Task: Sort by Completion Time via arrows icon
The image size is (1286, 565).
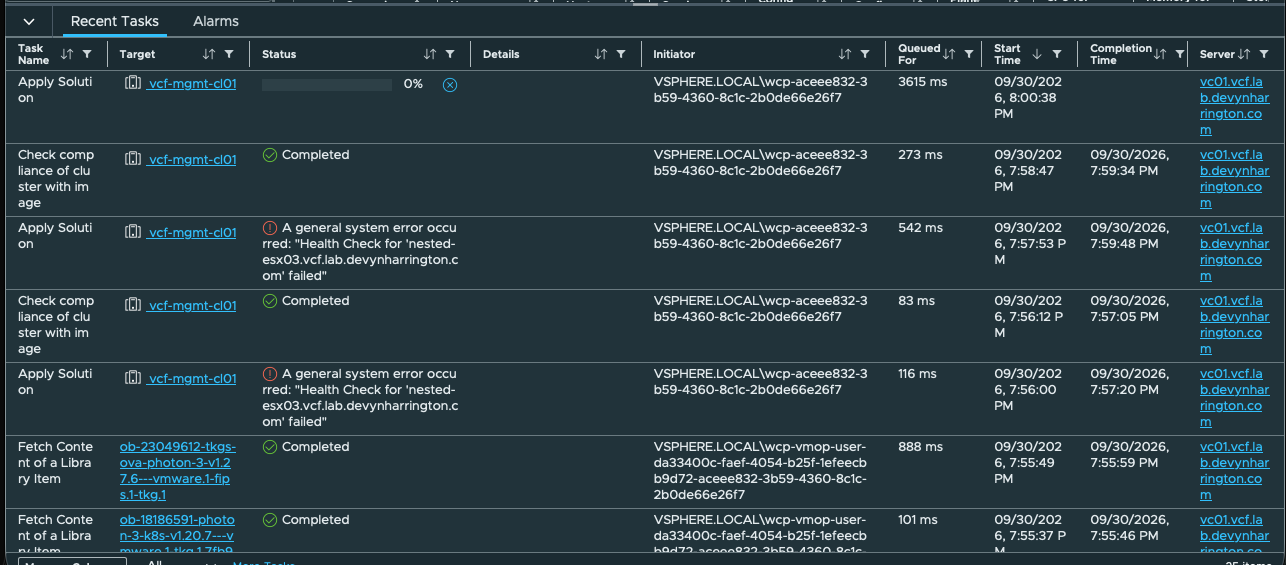Action: point(1162,54)
